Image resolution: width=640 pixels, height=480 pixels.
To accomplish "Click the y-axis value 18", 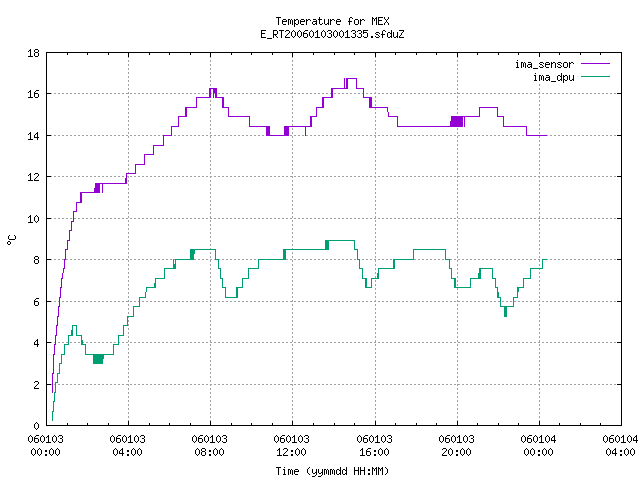I will 33,53.
